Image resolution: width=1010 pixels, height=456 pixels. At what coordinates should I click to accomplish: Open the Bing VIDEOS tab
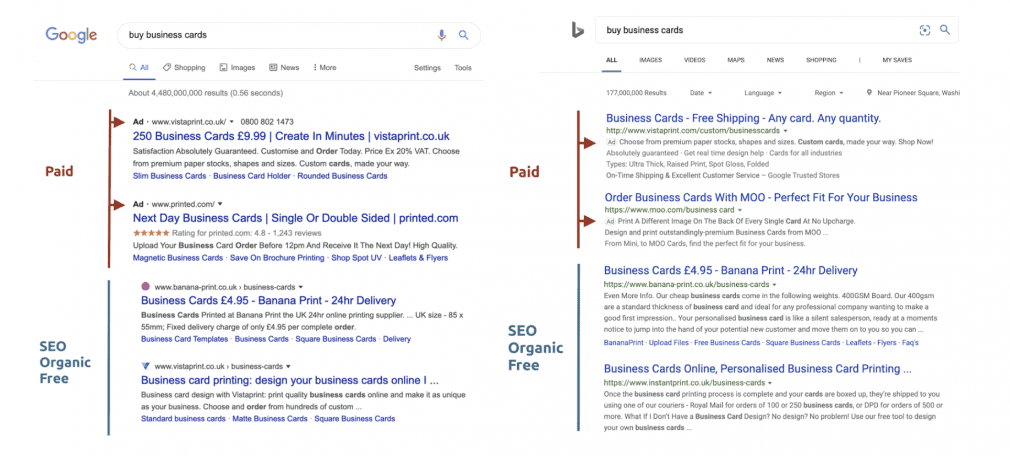click(x=694, y=60)
